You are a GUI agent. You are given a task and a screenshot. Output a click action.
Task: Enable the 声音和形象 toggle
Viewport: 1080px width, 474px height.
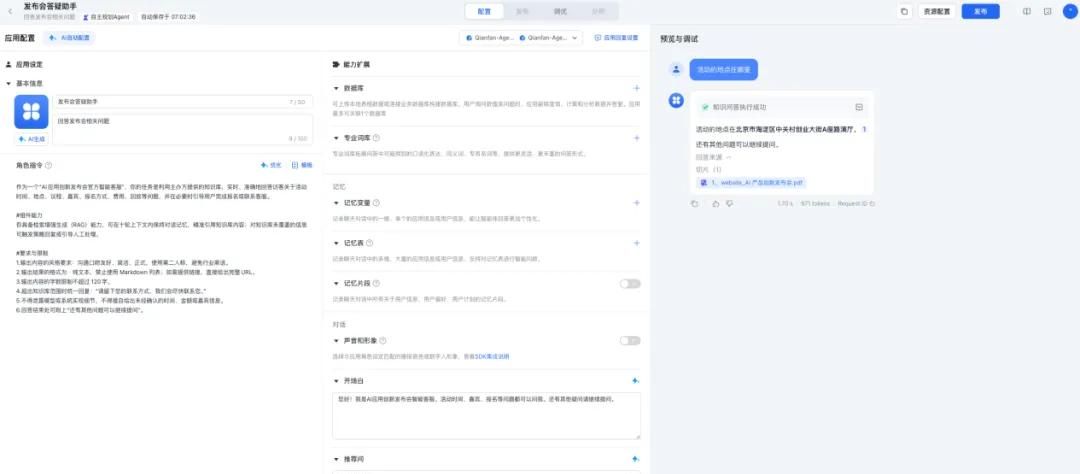[x=630, y=340]
